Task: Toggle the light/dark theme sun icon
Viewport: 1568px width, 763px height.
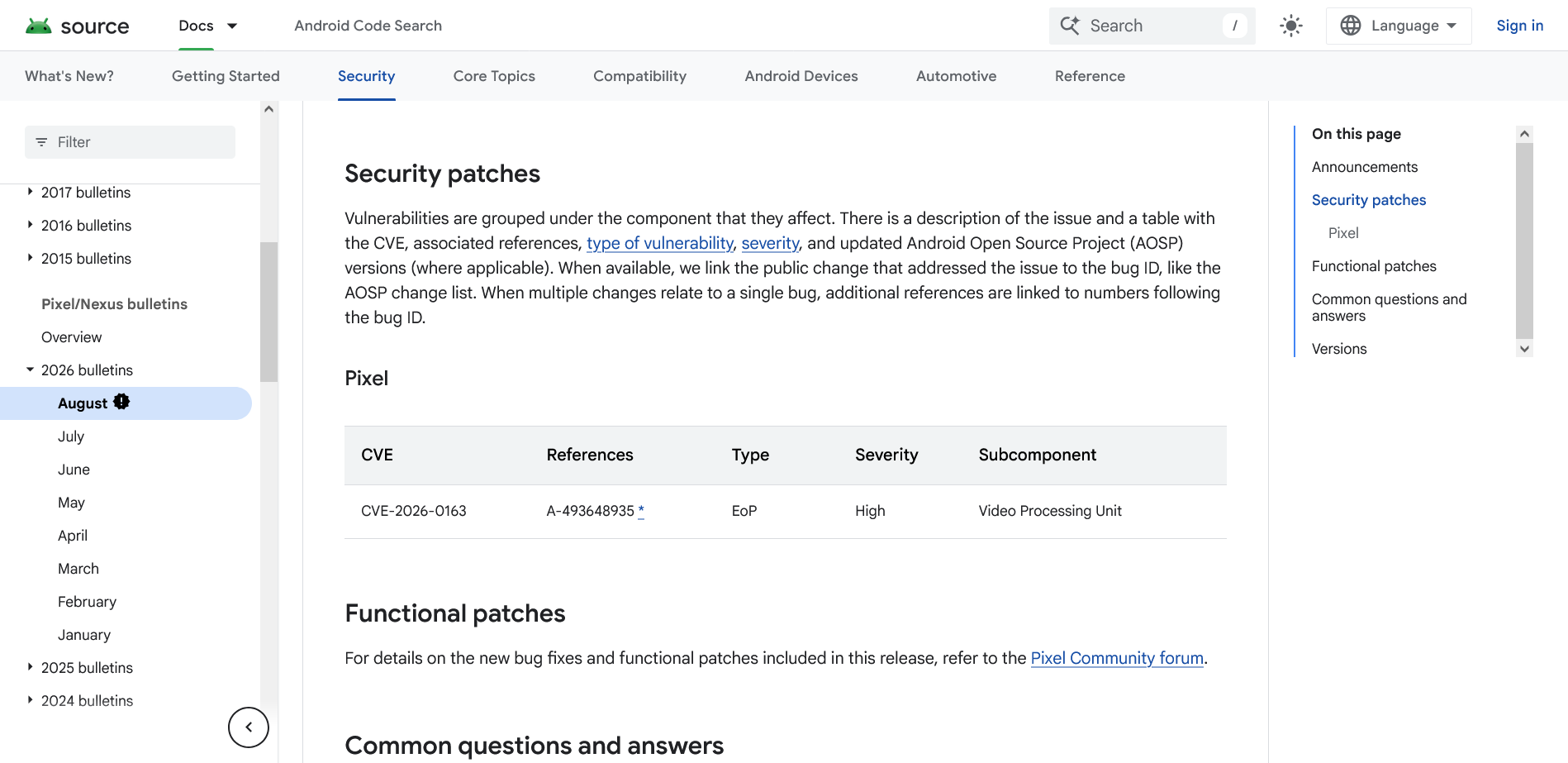Action: pyautogui.click(x=1290, y=26)
